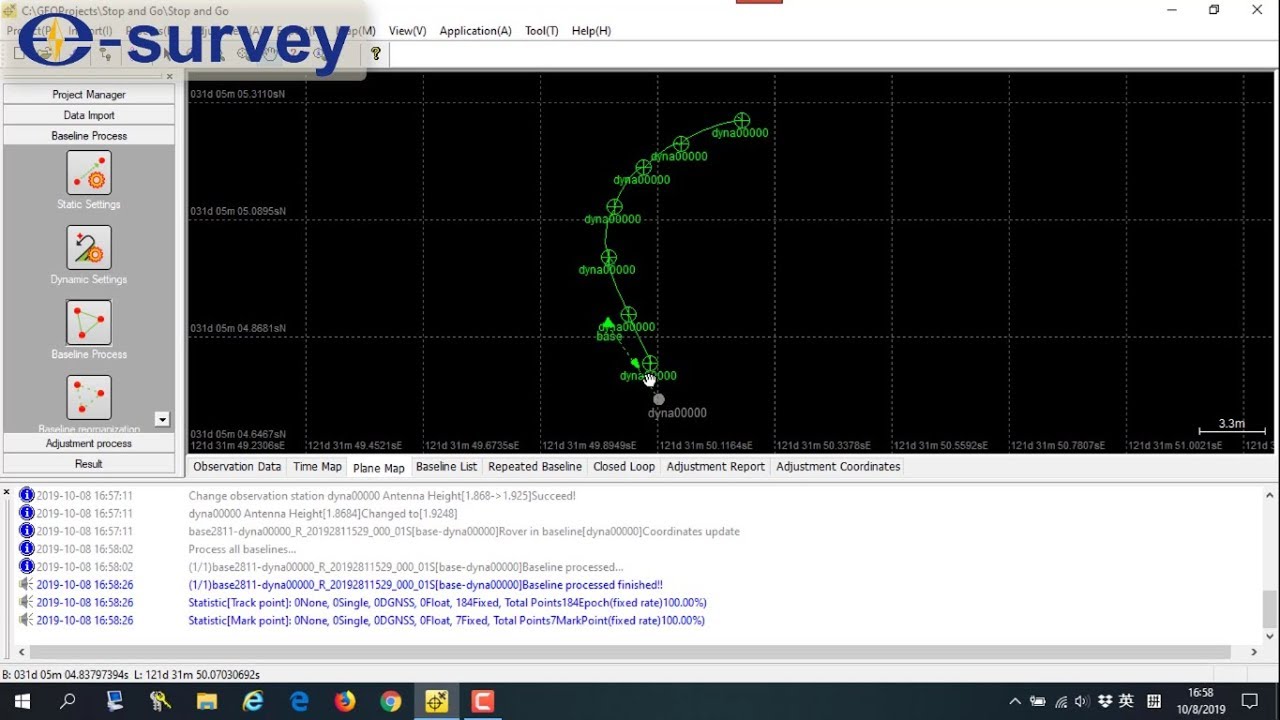Select the 'Statistic[Track point]' log line
1280x720 pixels.
(447, 603)
